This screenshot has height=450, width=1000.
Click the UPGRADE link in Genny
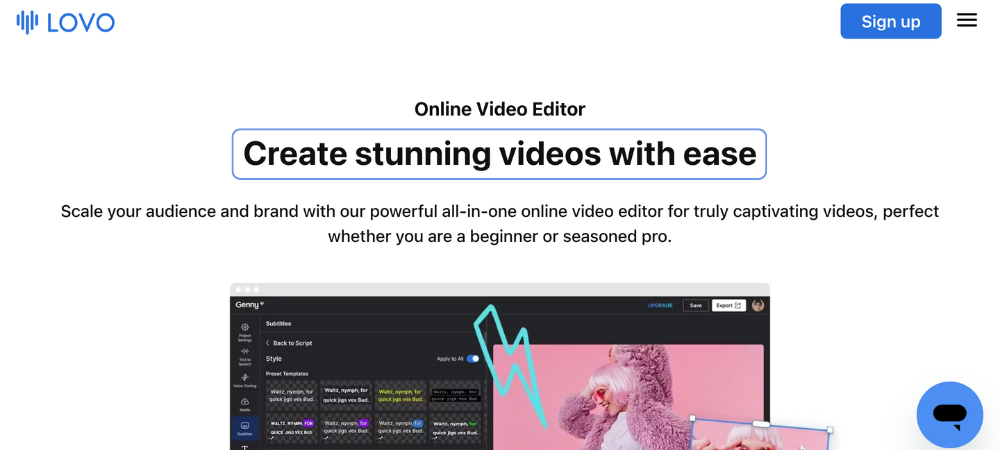click(x=660, y=305)
